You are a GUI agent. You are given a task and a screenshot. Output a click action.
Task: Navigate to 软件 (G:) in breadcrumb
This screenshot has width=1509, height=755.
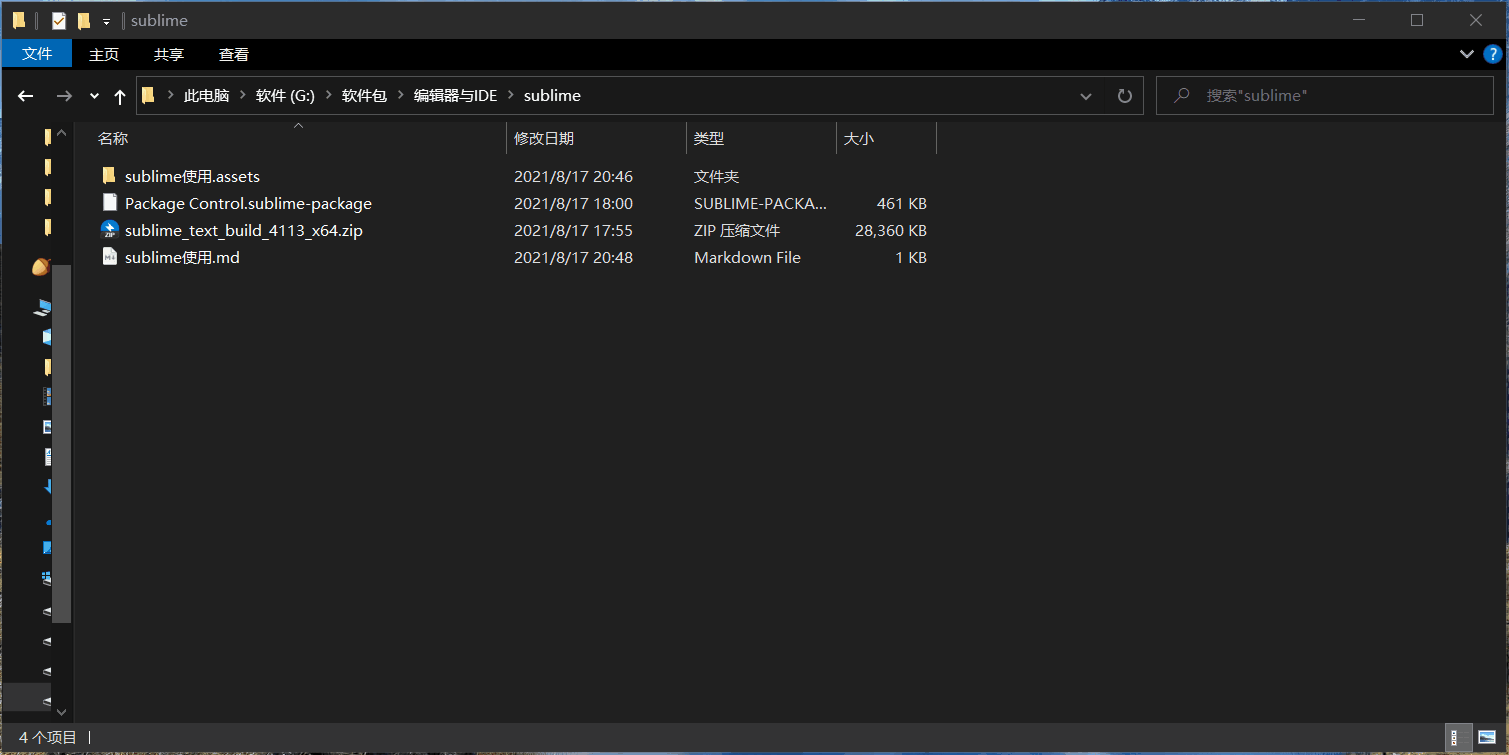pyautogui.click(x=285, y=96)
